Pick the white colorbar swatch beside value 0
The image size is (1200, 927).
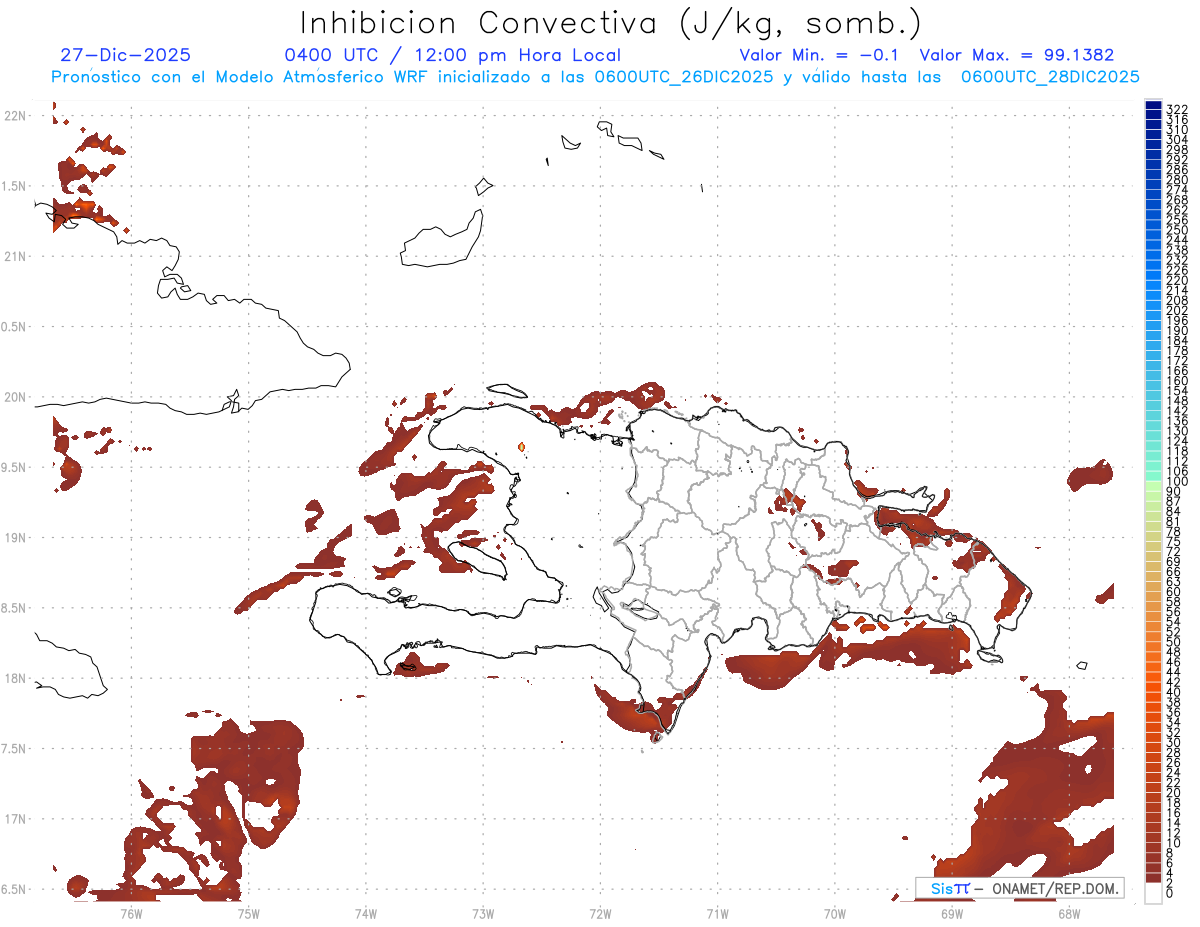coord(1153,893)
